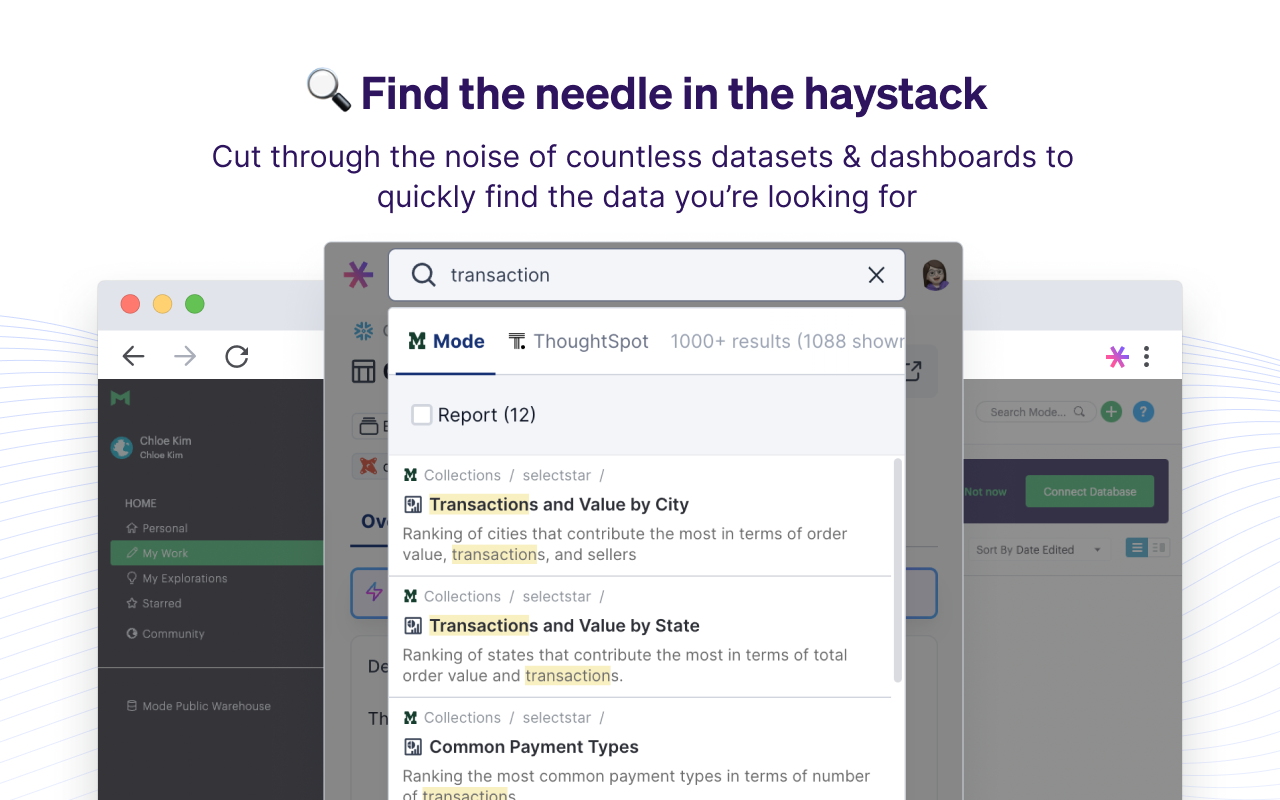1280x800 pixels.
Task: Click the HOME heading in the Mode sidebar
Action: click(x=141, y=503)
